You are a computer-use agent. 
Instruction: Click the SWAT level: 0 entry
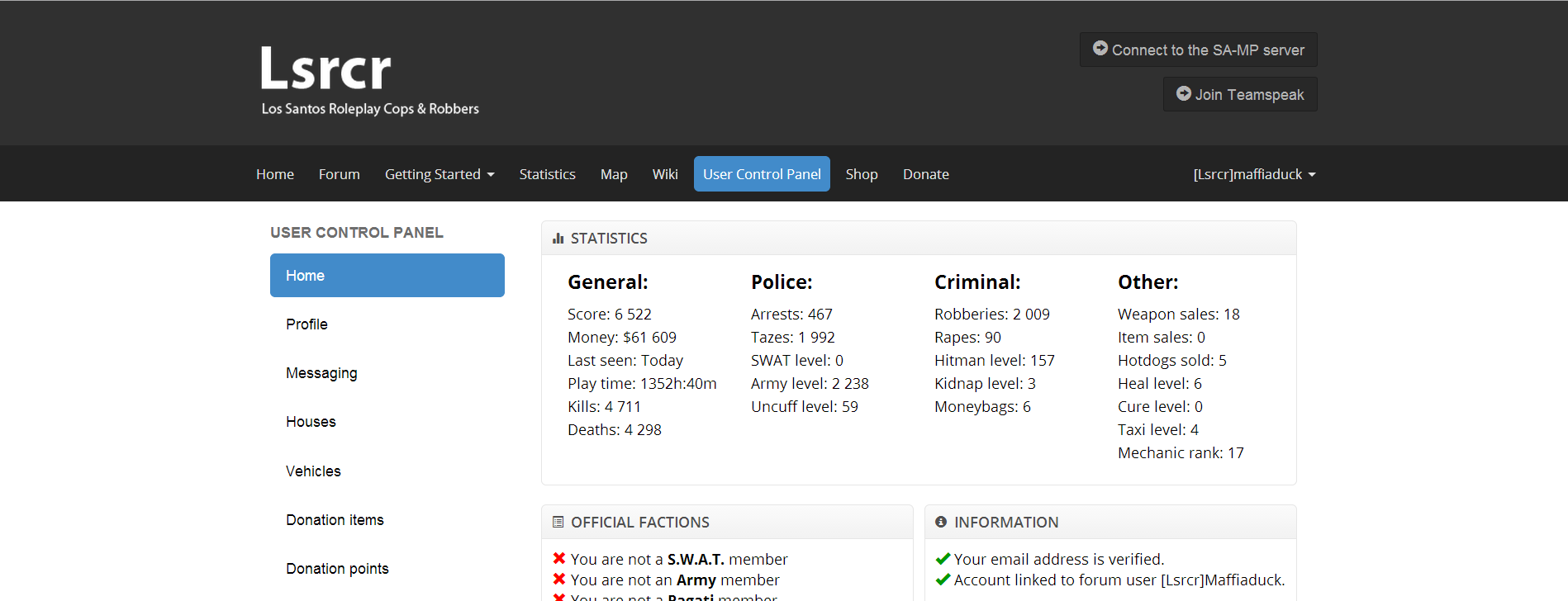pos(797,361)
